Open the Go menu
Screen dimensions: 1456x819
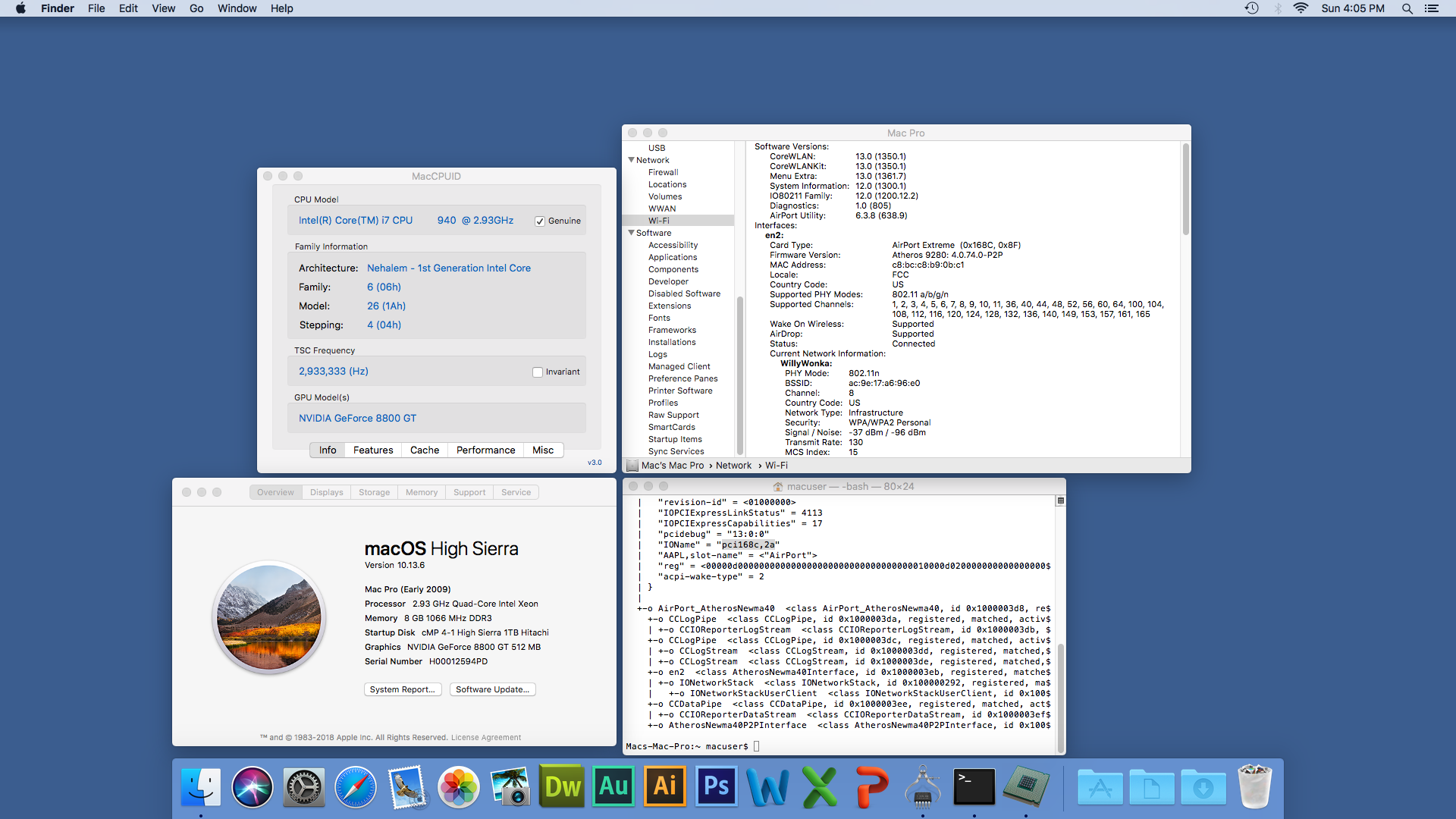click(196, 8)
